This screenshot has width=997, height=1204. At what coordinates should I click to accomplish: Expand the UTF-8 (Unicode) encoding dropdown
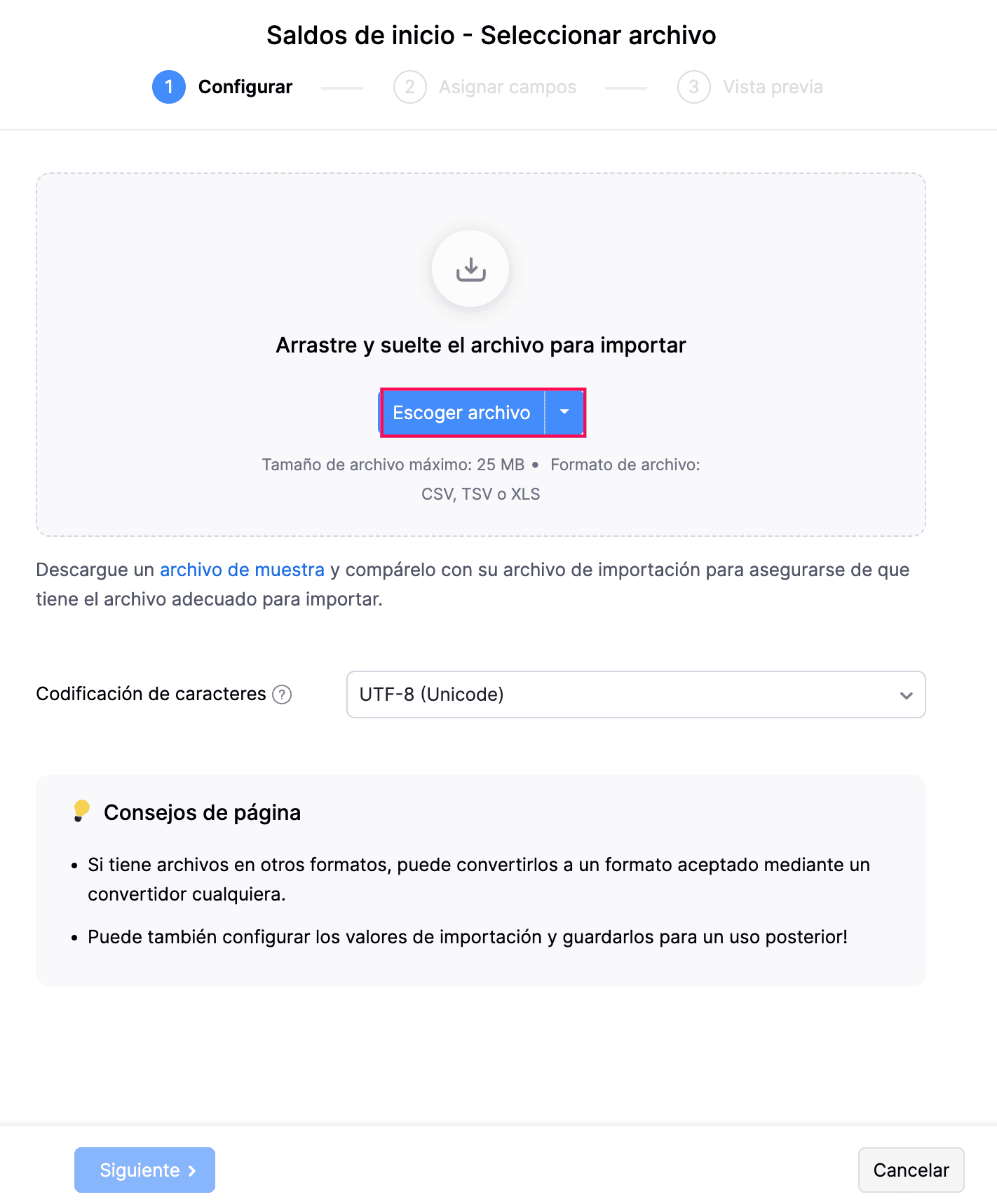tap(635, 695)
